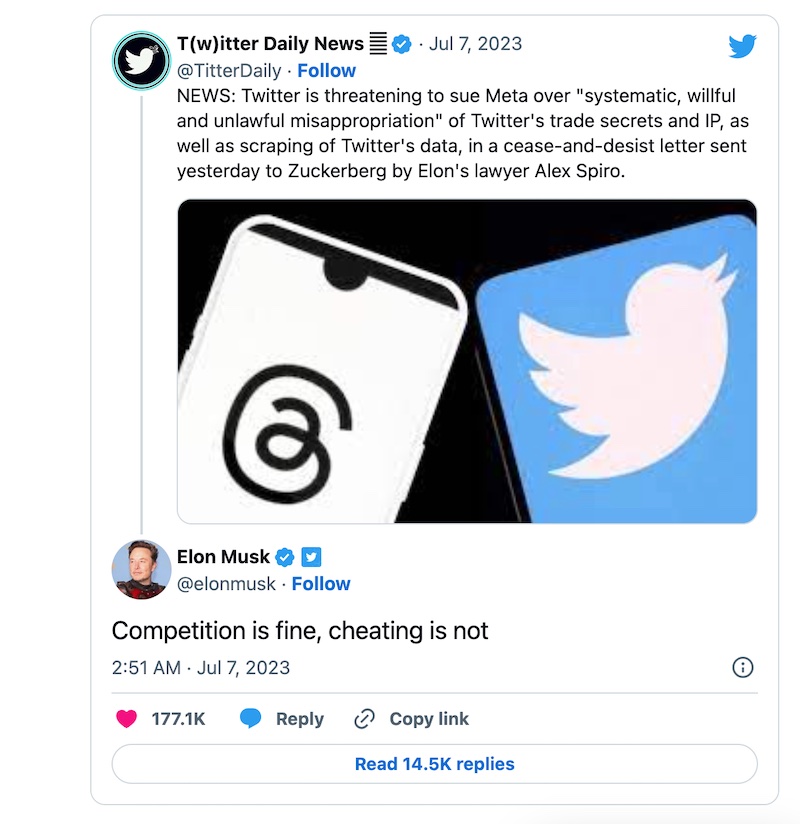This screenshot has height=824, width=800.
Task: Click T(w)itter Daily News verified badge
Action: tap(402, 44)
